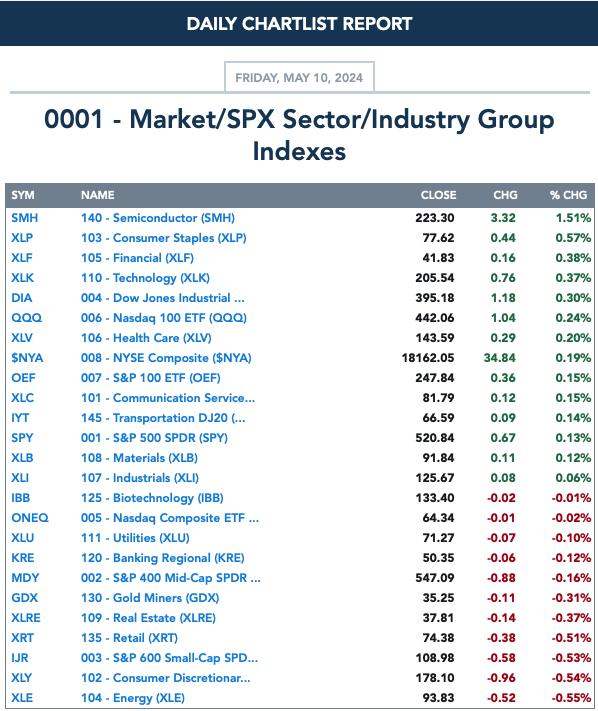Open 001 - S&P 500 SPDR (SPY)

click(x=154, y=438)
